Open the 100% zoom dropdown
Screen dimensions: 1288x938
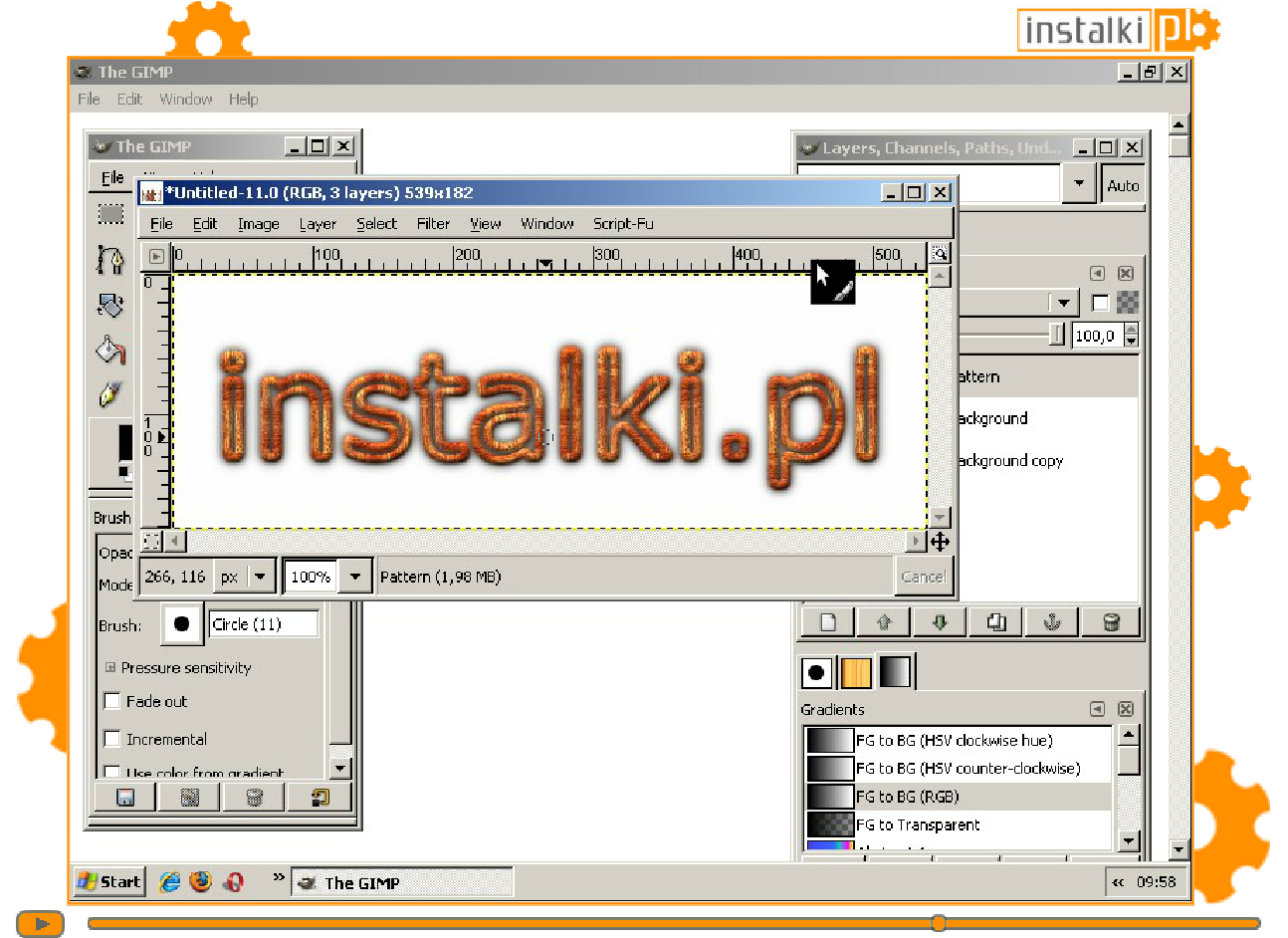[x=355, y=577]
